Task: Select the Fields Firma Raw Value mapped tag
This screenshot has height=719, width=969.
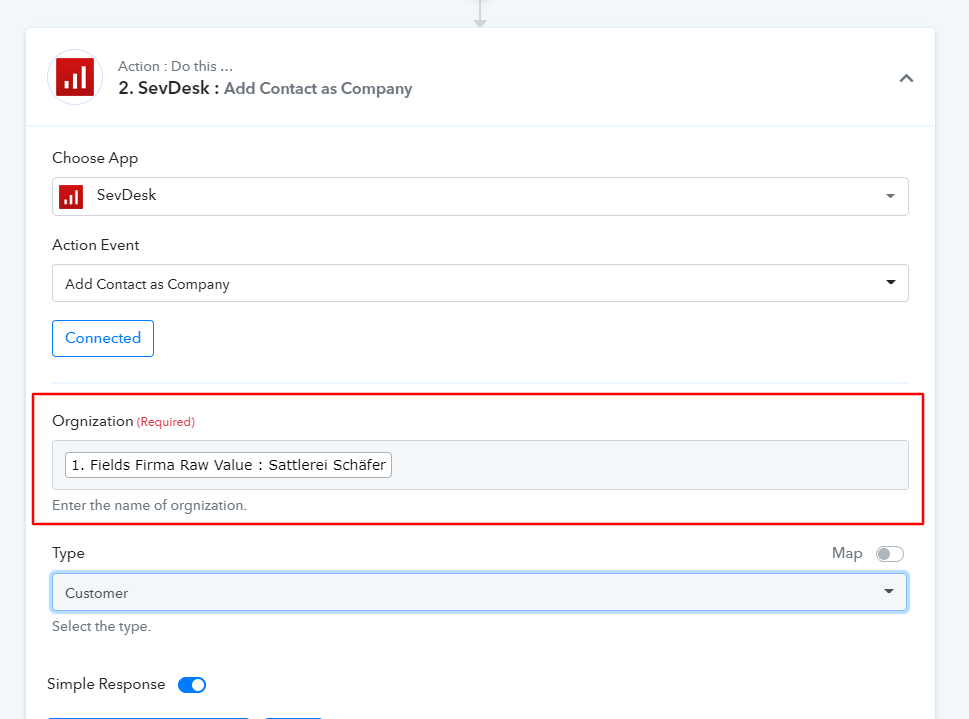Action: coord(228,465)
